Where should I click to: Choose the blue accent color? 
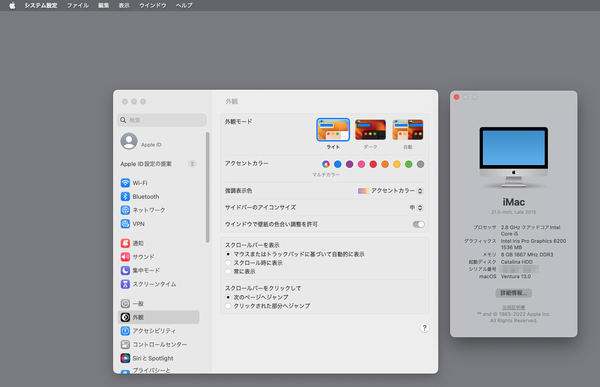338,164
